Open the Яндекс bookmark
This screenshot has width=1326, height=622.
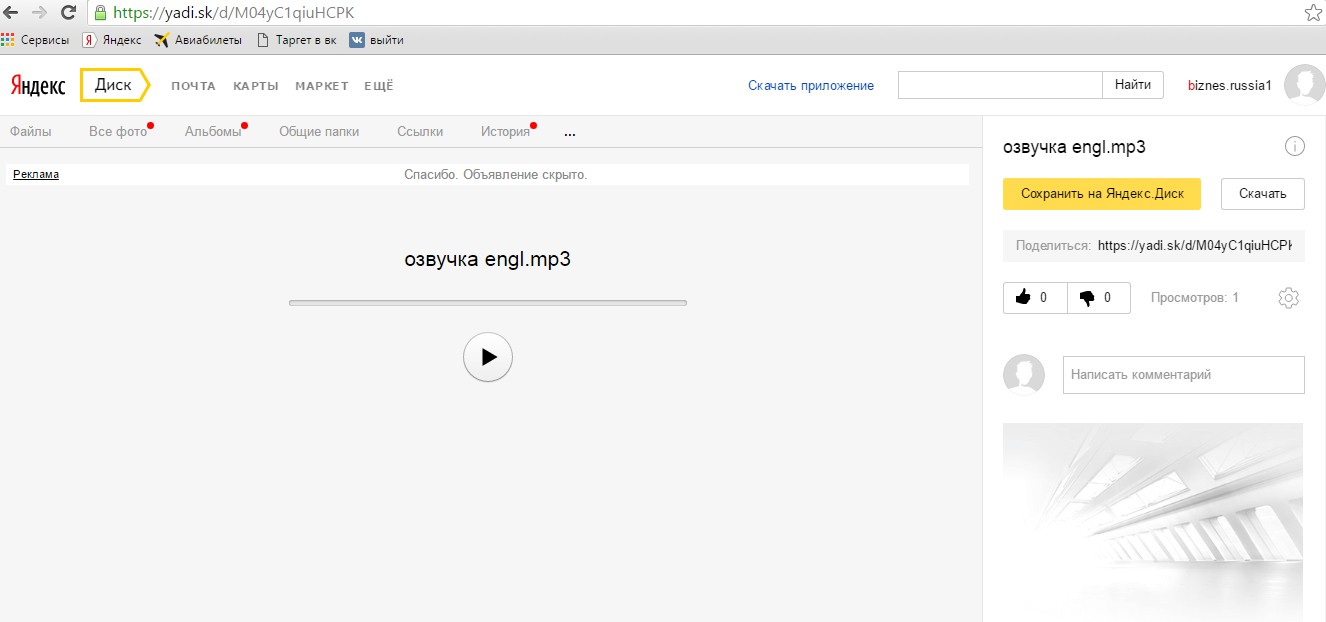coord(113,40)
